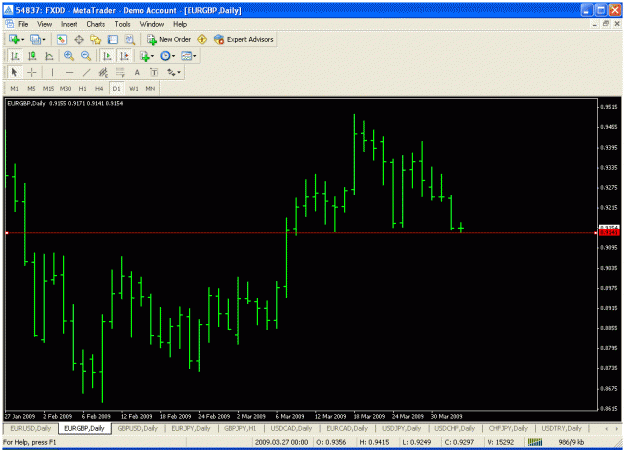
Task: Select the trendline drawing tool
Action: [86, 72]
